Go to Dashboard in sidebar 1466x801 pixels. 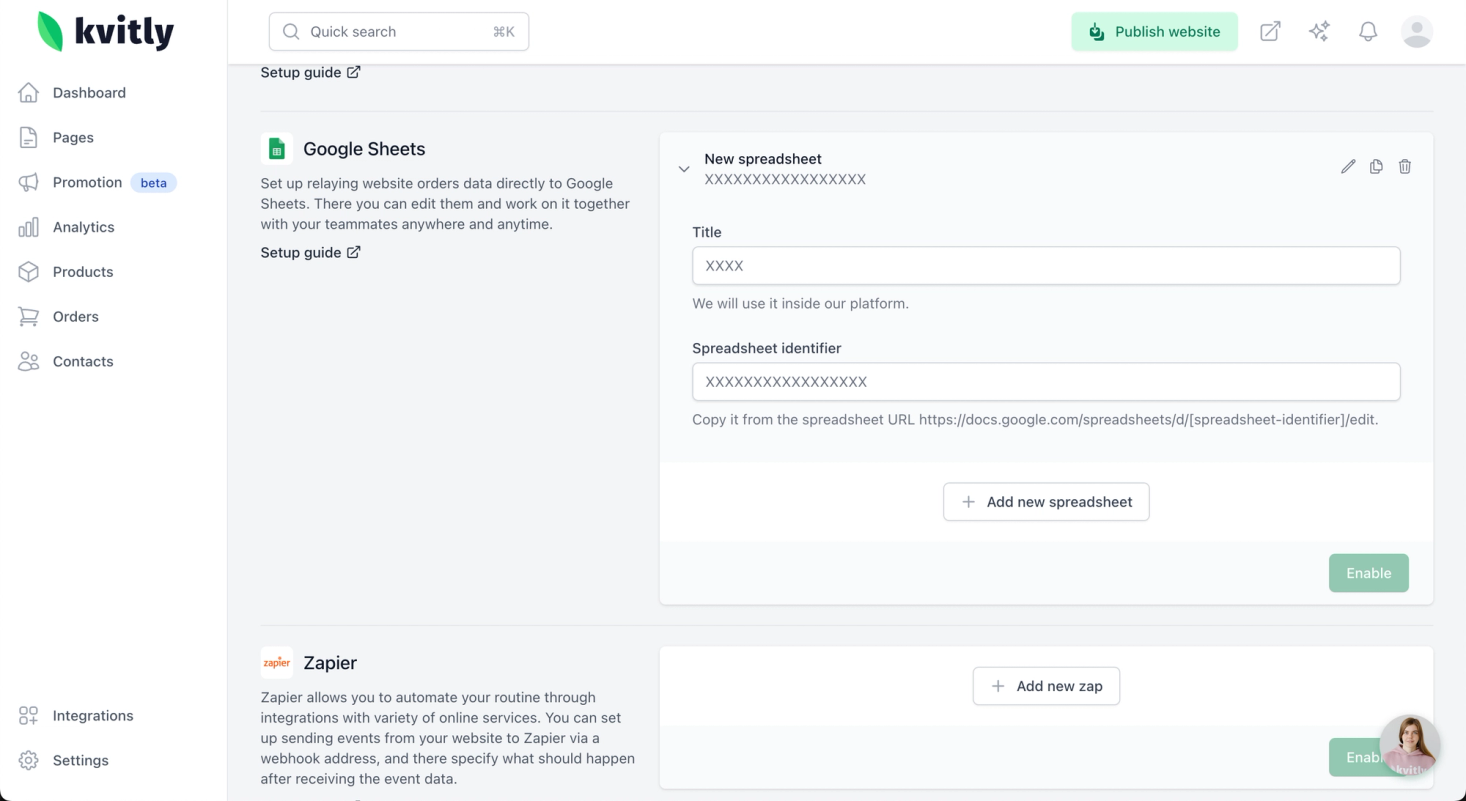click(x=89, y=93)
